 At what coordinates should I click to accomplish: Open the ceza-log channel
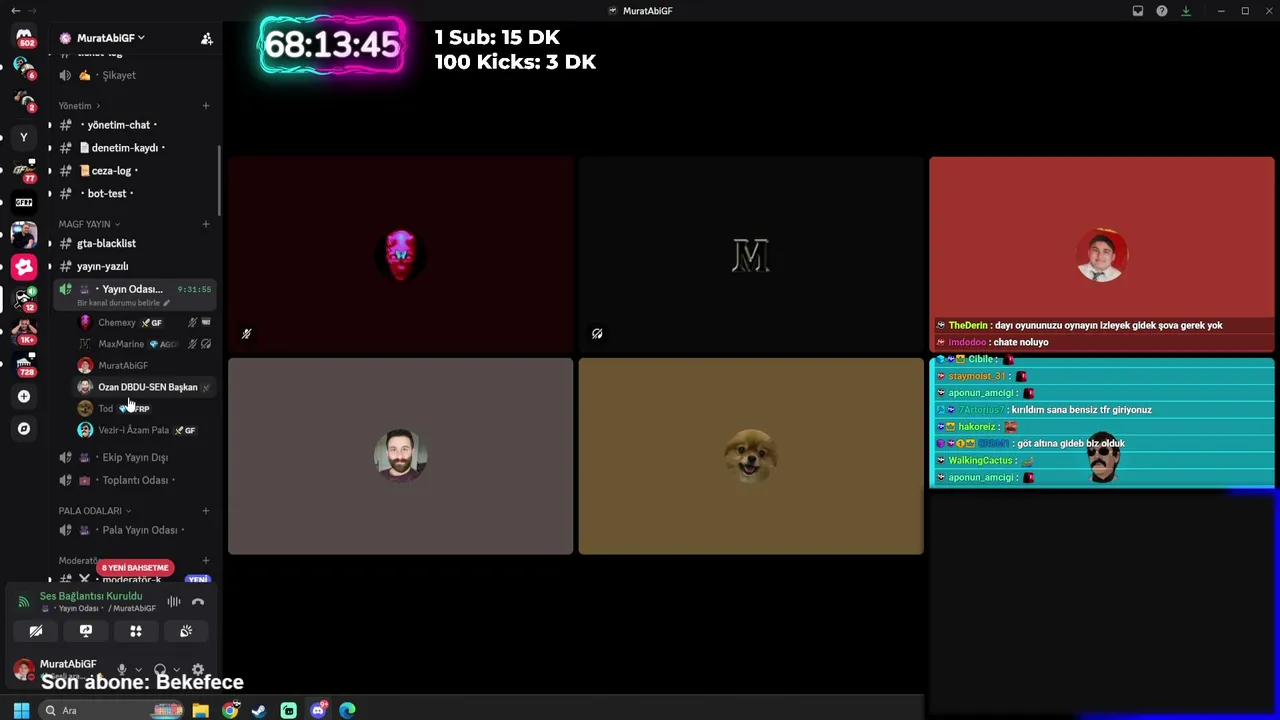(134, 171)
